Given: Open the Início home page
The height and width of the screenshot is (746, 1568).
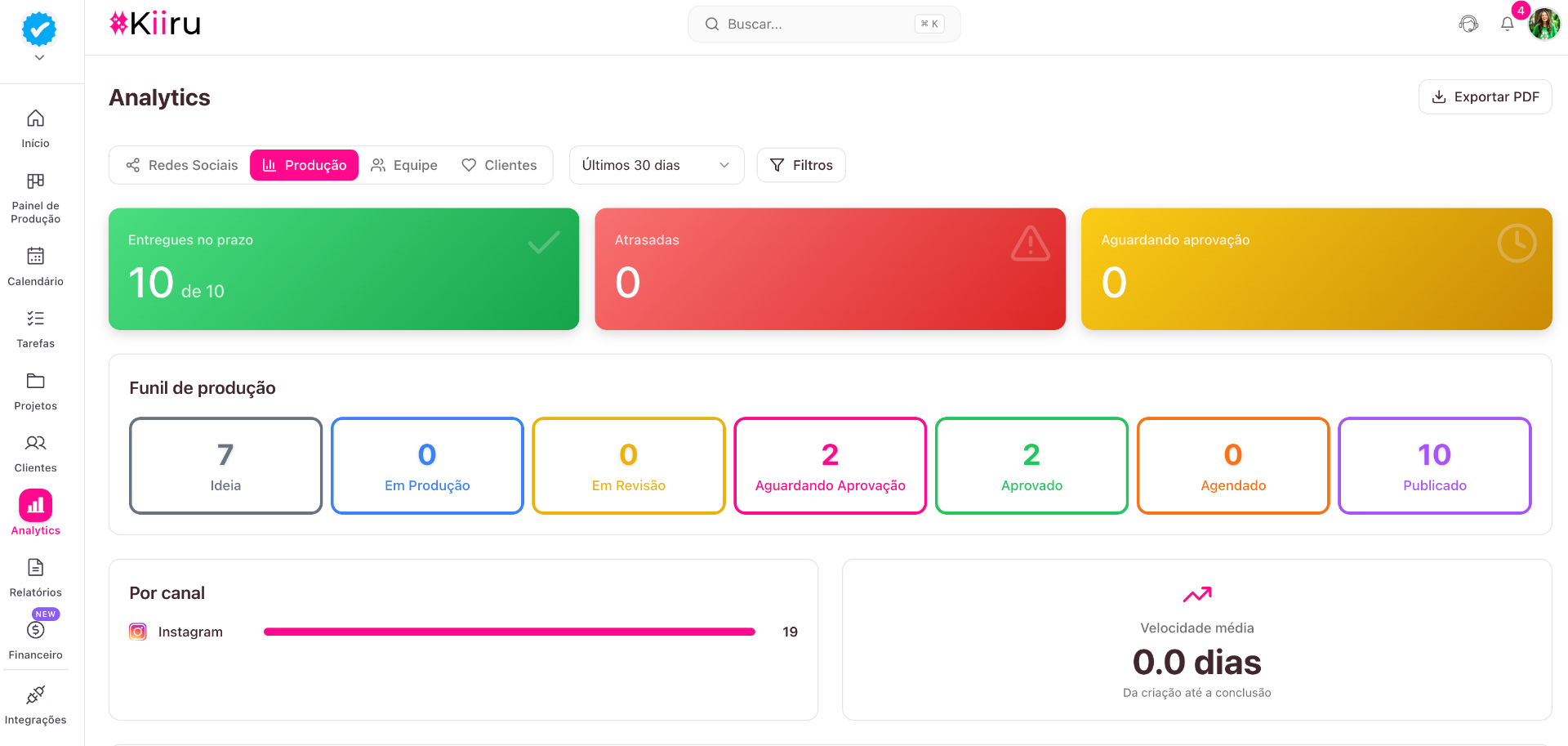Looking at the screenshot, I should pos(35,129).
